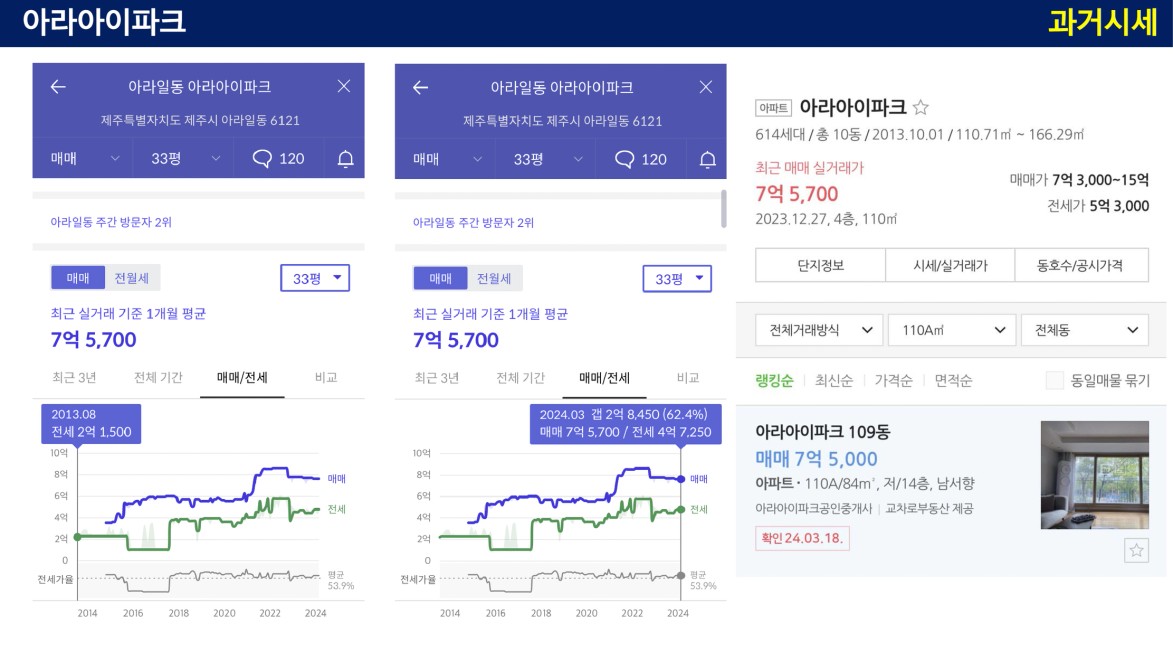Screen dimensions: 1173x660
Task: Expand the 110A㎡ area dropdown
Action: (952, 330)
